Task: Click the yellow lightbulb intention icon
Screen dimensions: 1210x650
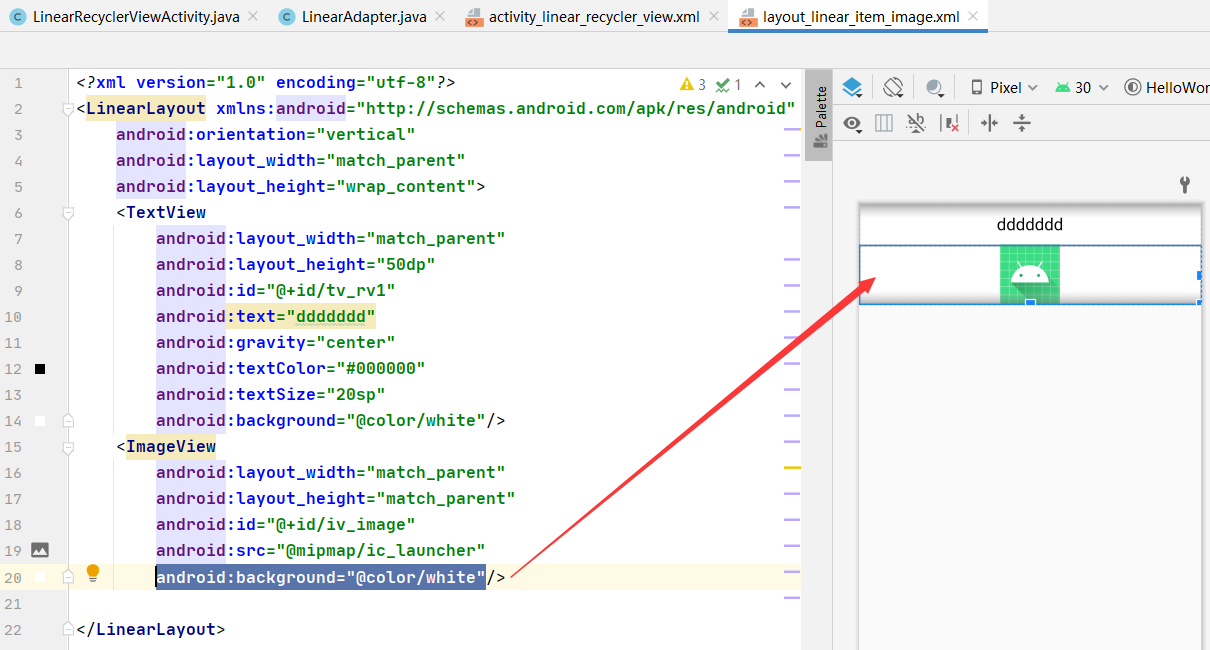Action: click(x=93, y=573)
